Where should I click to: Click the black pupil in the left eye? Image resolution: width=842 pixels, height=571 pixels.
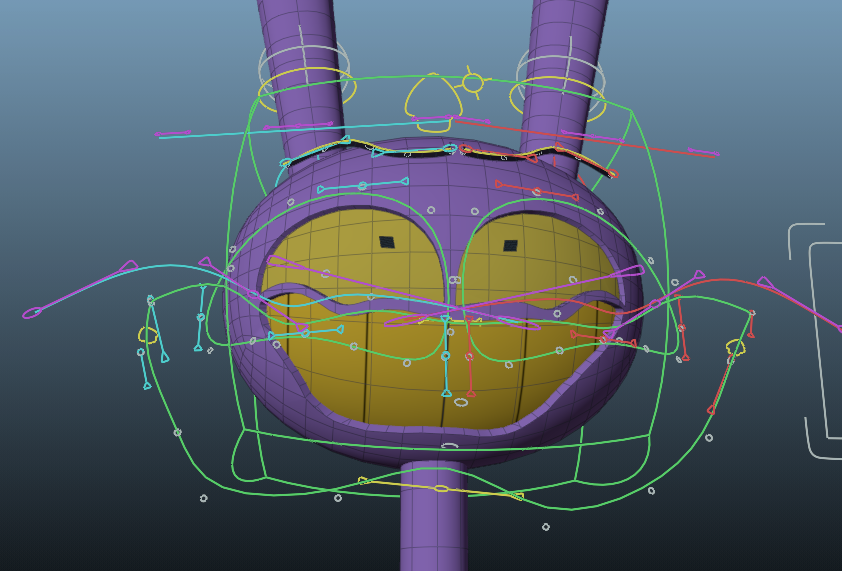pyautogui.click(x=387, y=242)
